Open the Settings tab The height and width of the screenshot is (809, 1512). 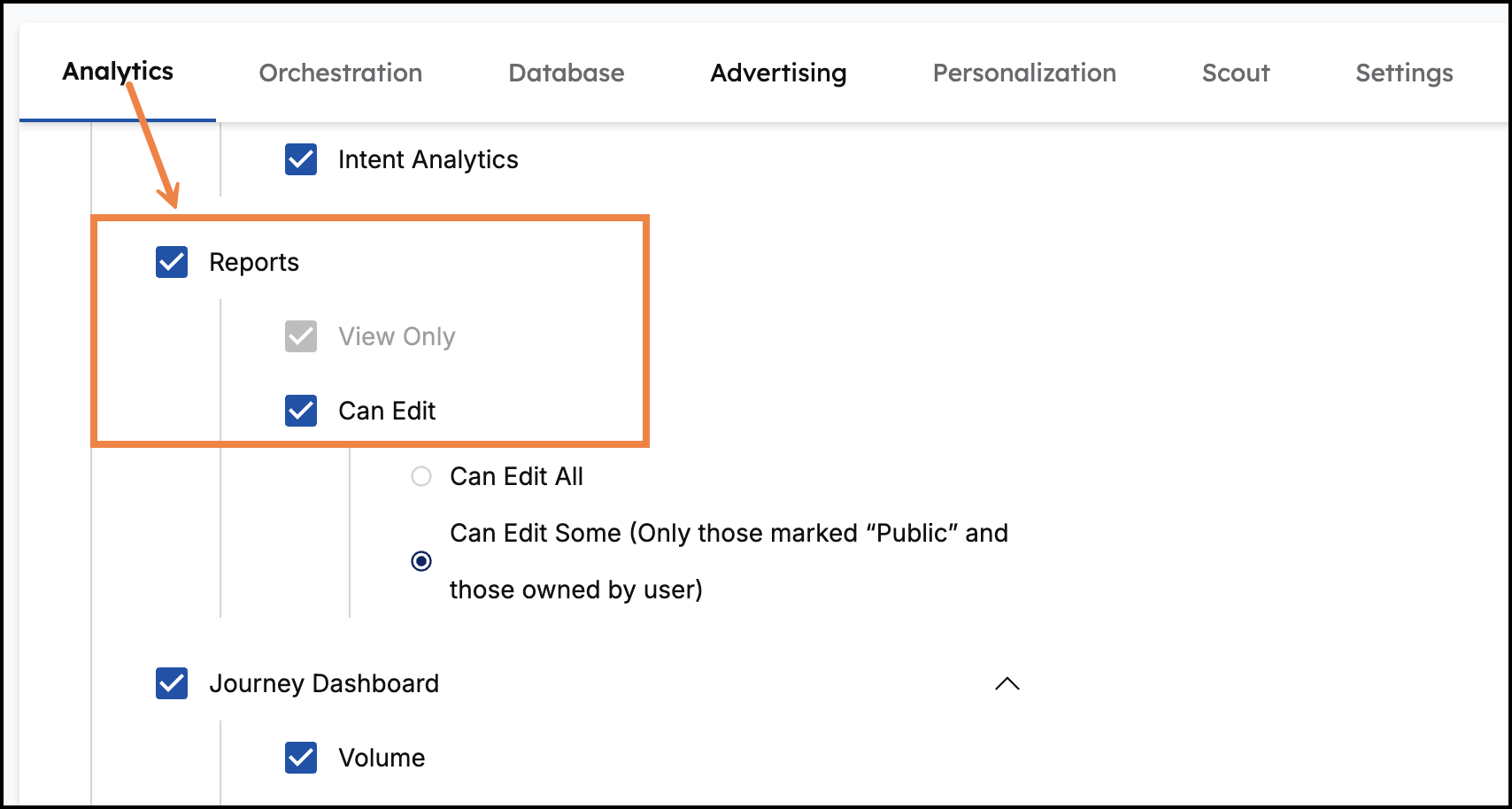click(x=1404, y=73)
